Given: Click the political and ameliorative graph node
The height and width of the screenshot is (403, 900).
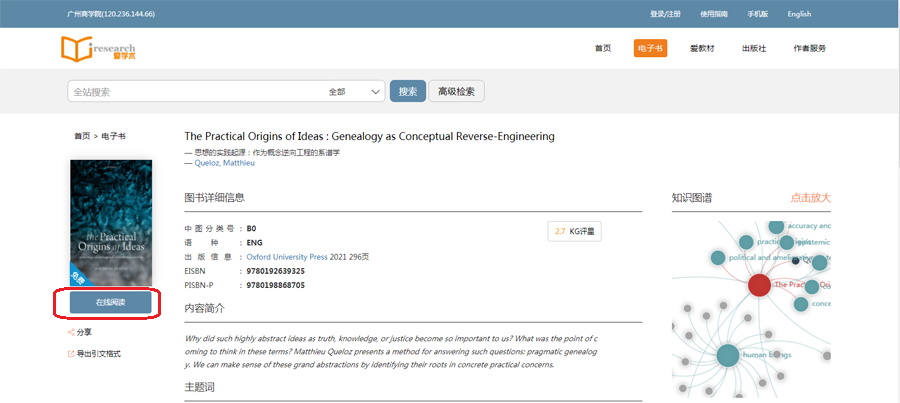Looking at the screenshot, I should tap(718, 258).
